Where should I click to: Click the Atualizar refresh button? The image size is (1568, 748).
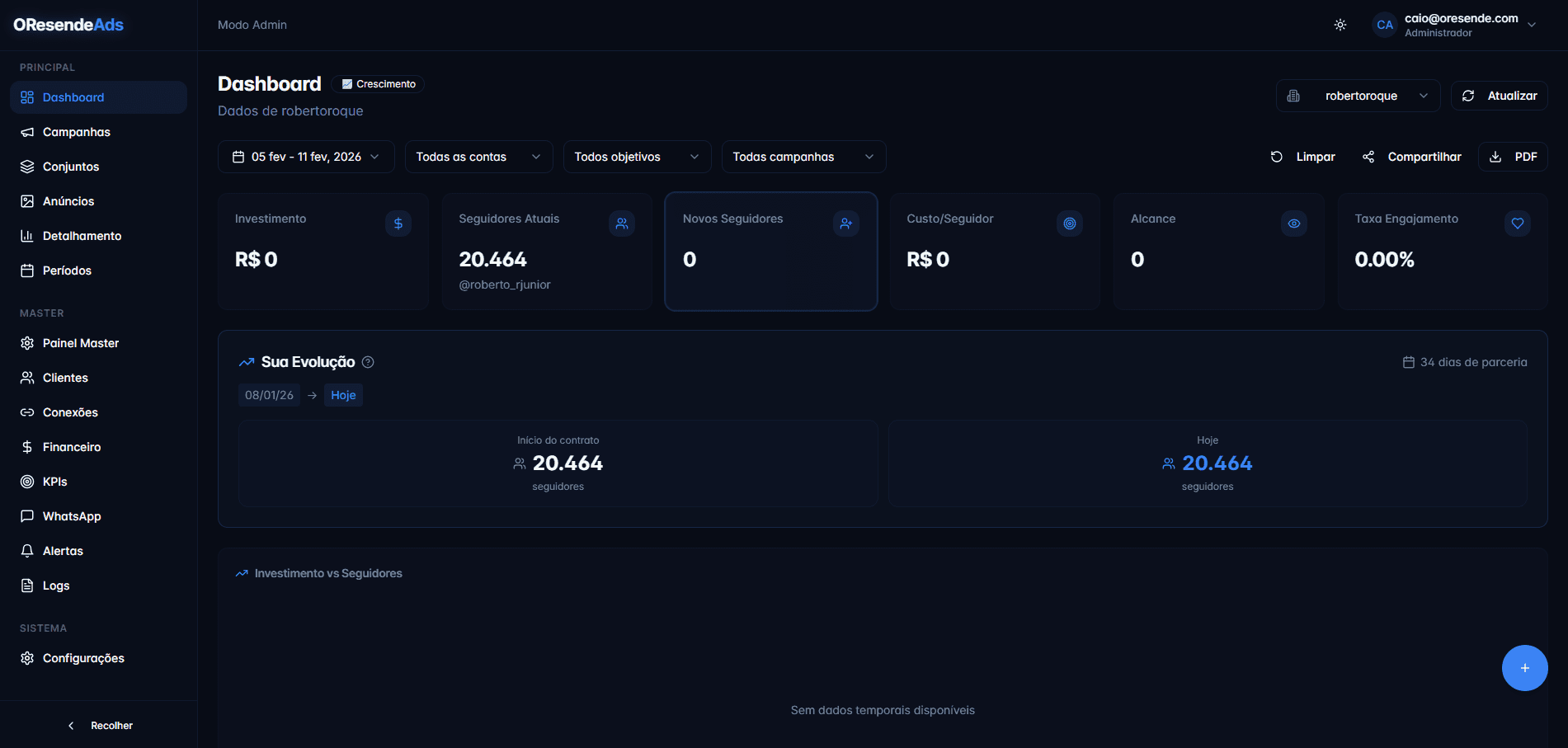pos(1499,96)
